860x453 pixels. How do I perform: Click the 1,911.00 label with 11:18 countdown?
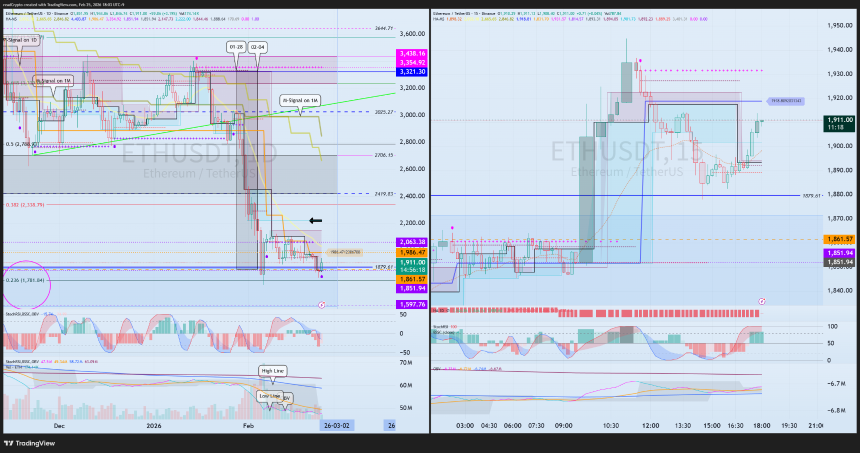839,123
